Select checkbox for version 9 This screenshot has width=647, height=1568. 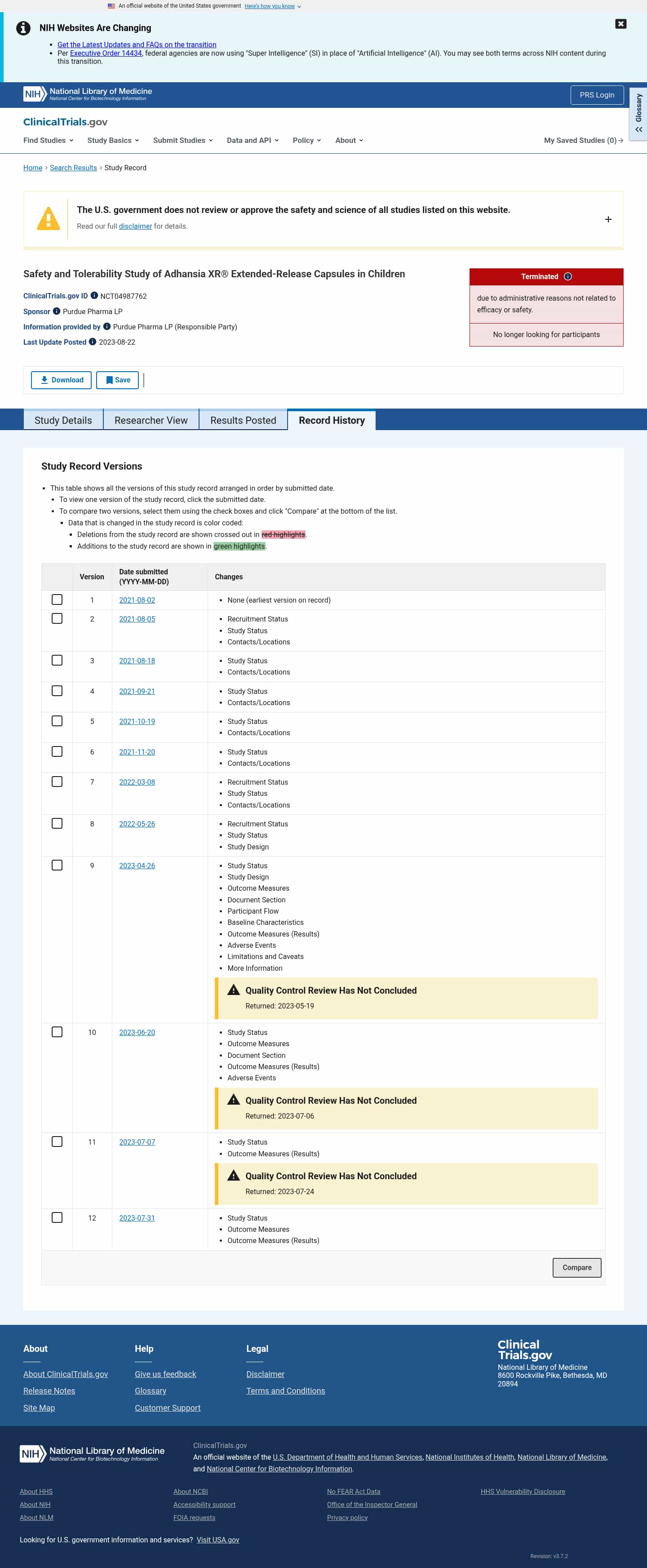point(57,865)
